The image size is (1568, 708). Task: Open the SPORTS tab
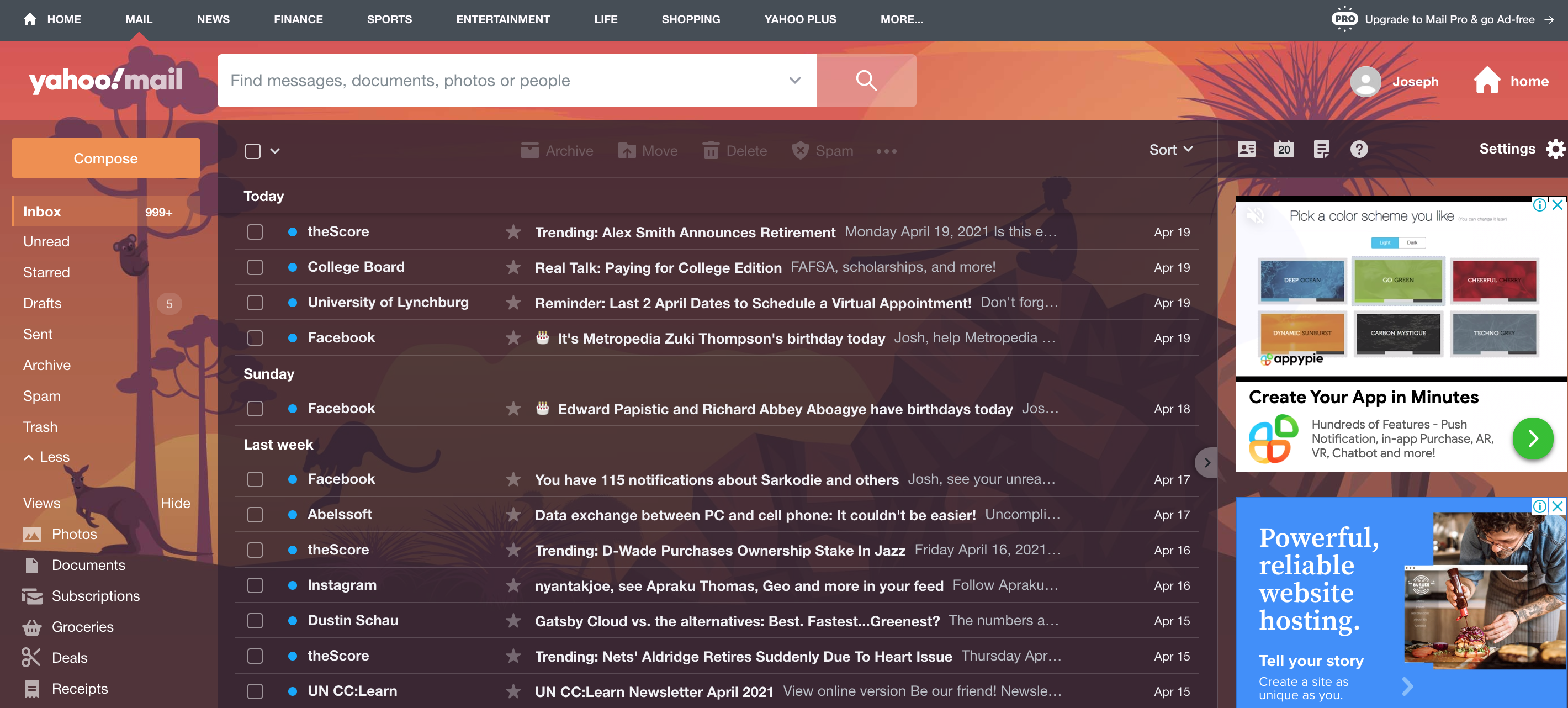pyautogui.click(x=389, y=19)
